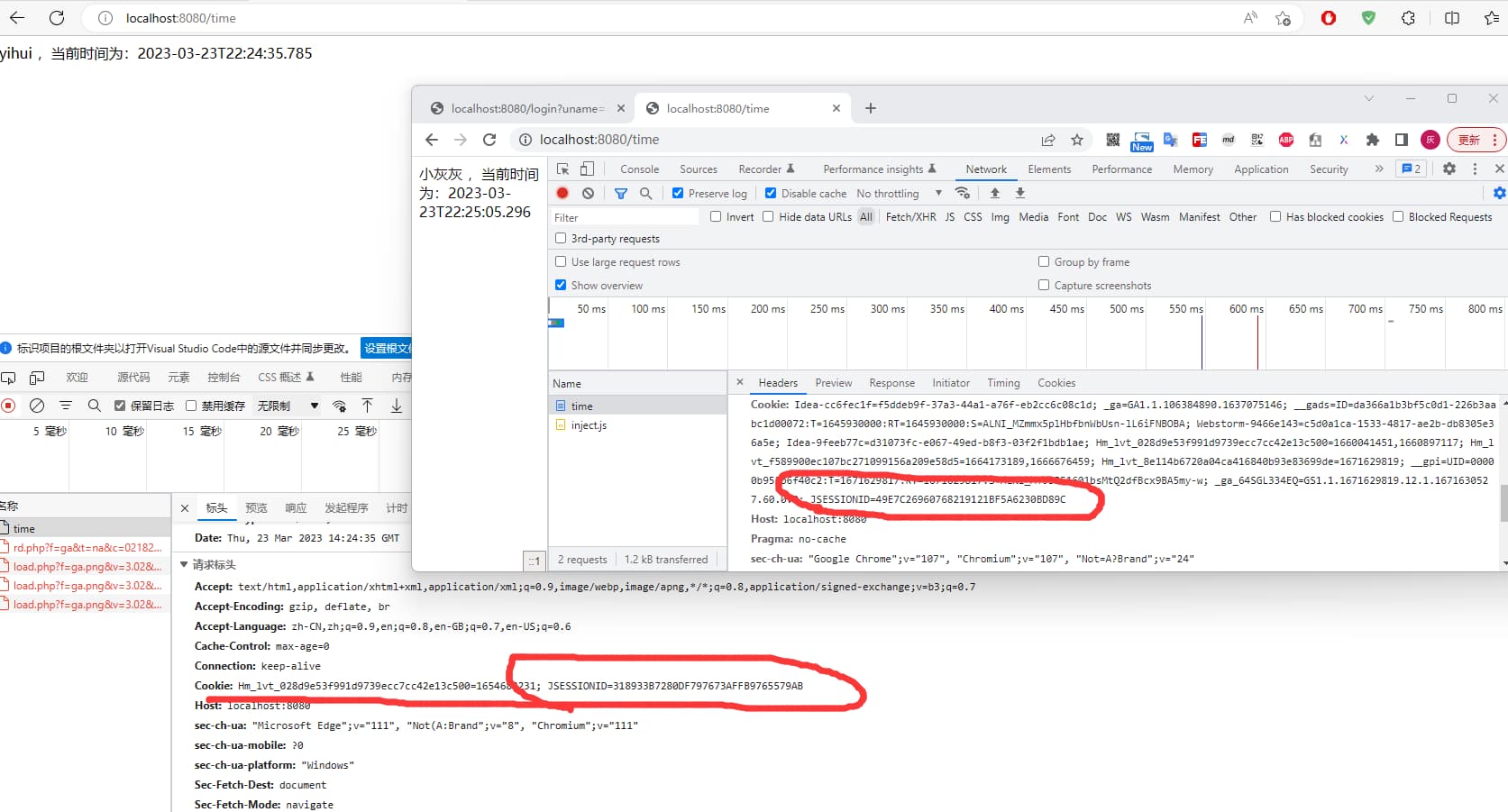Uncheck the Preserve log checkbox
The width and height of the screenshot is (1508, 812).
click(x=678, y=193)
